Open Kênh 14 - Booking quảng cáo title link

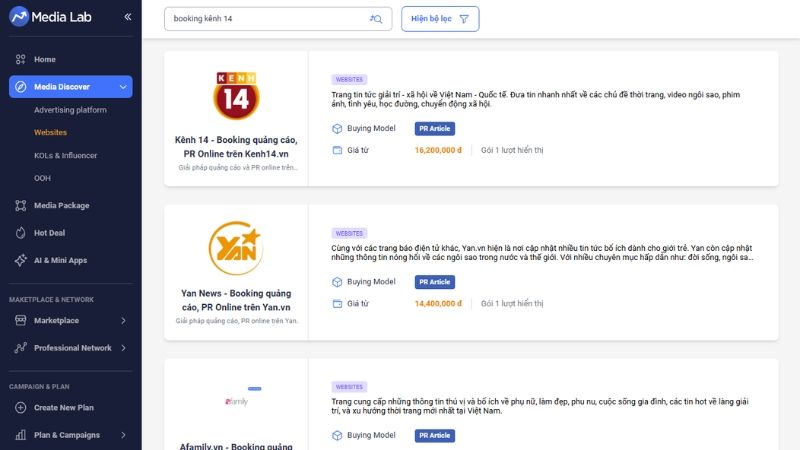click(236, 147)
